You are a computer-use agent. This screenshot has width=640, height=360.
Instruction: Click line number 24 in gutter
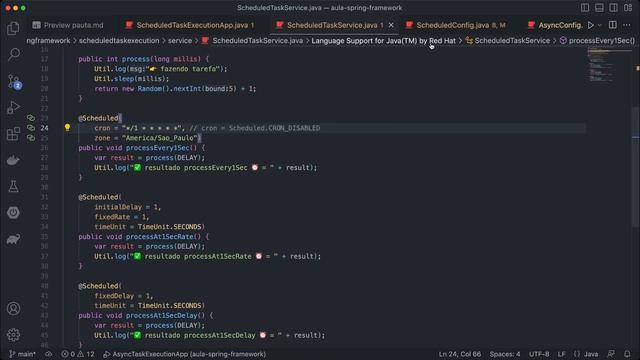coord(44,128)
